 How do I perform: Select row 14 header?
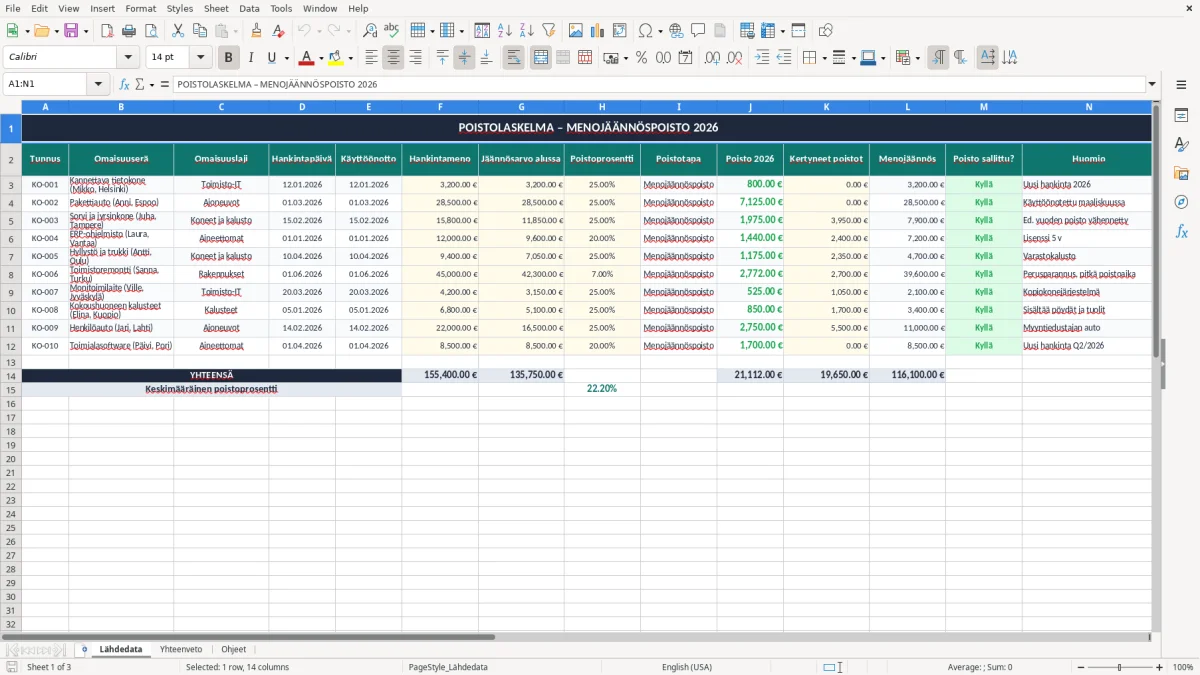(x=11, y=375)
